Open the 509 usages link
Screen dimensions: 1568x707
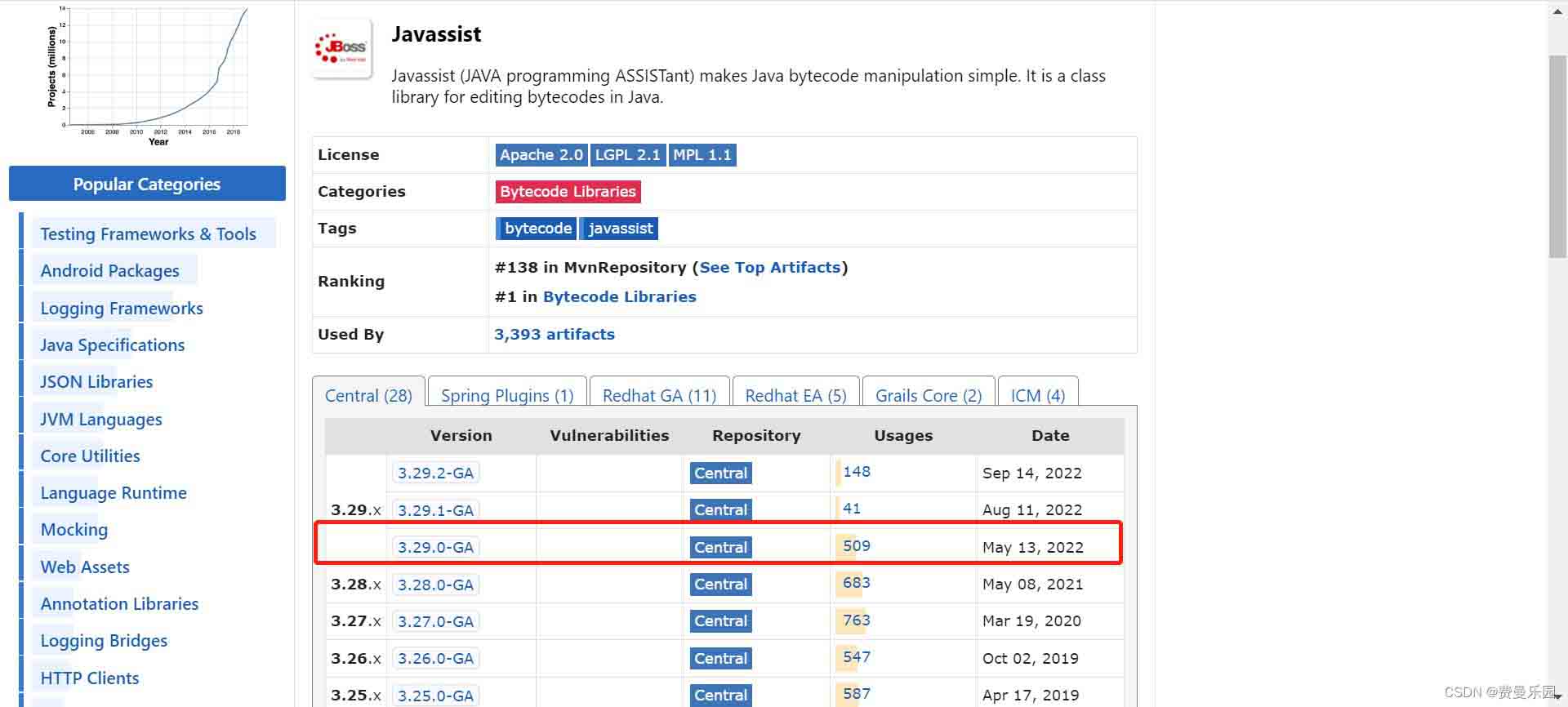856,546
